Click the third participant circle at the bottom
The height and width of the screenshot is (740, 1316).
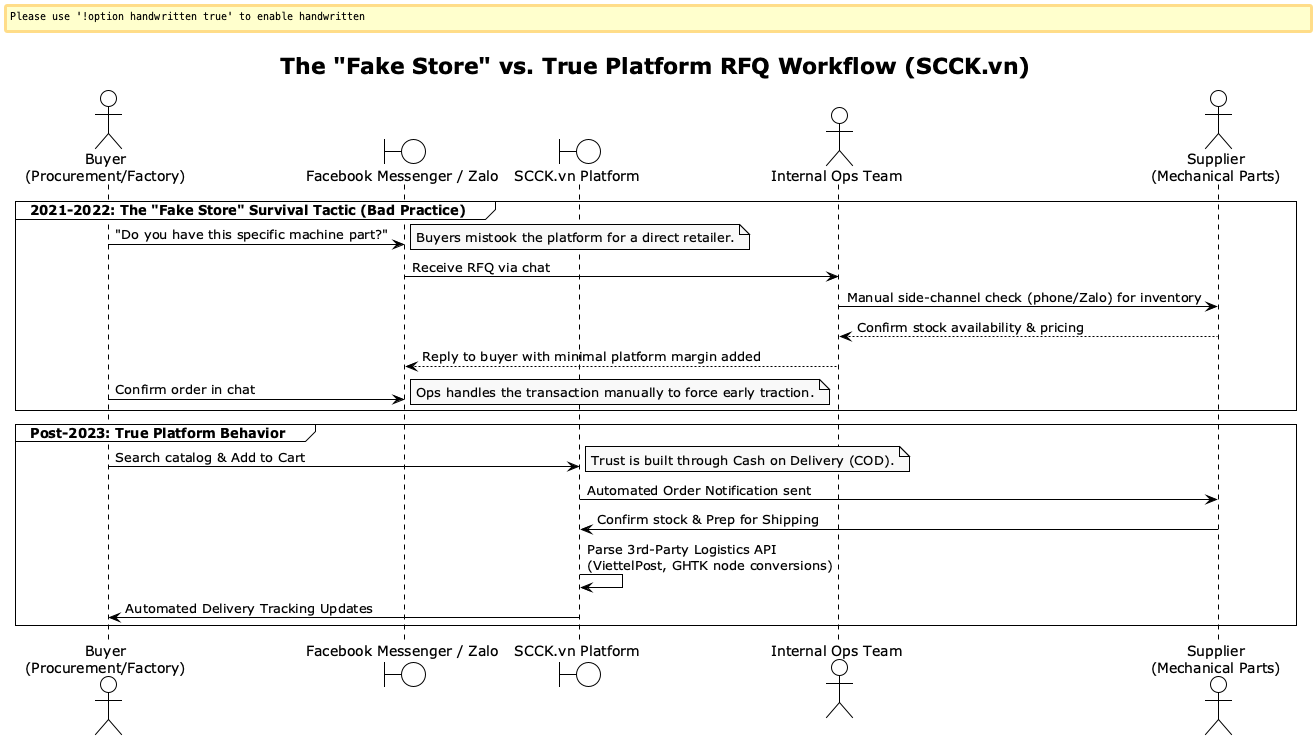(588, 673)
